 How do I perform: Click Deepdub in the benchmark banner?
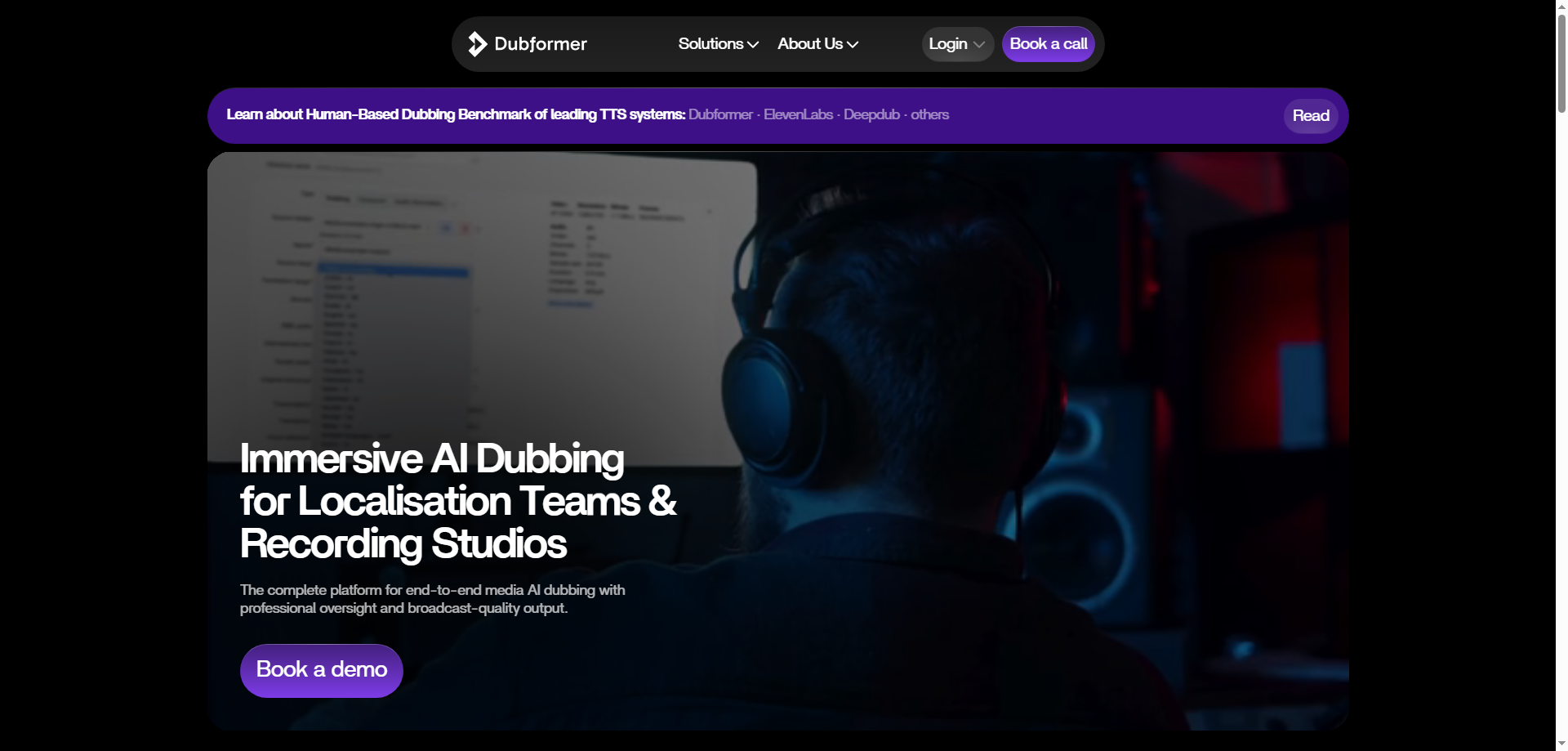871,114
